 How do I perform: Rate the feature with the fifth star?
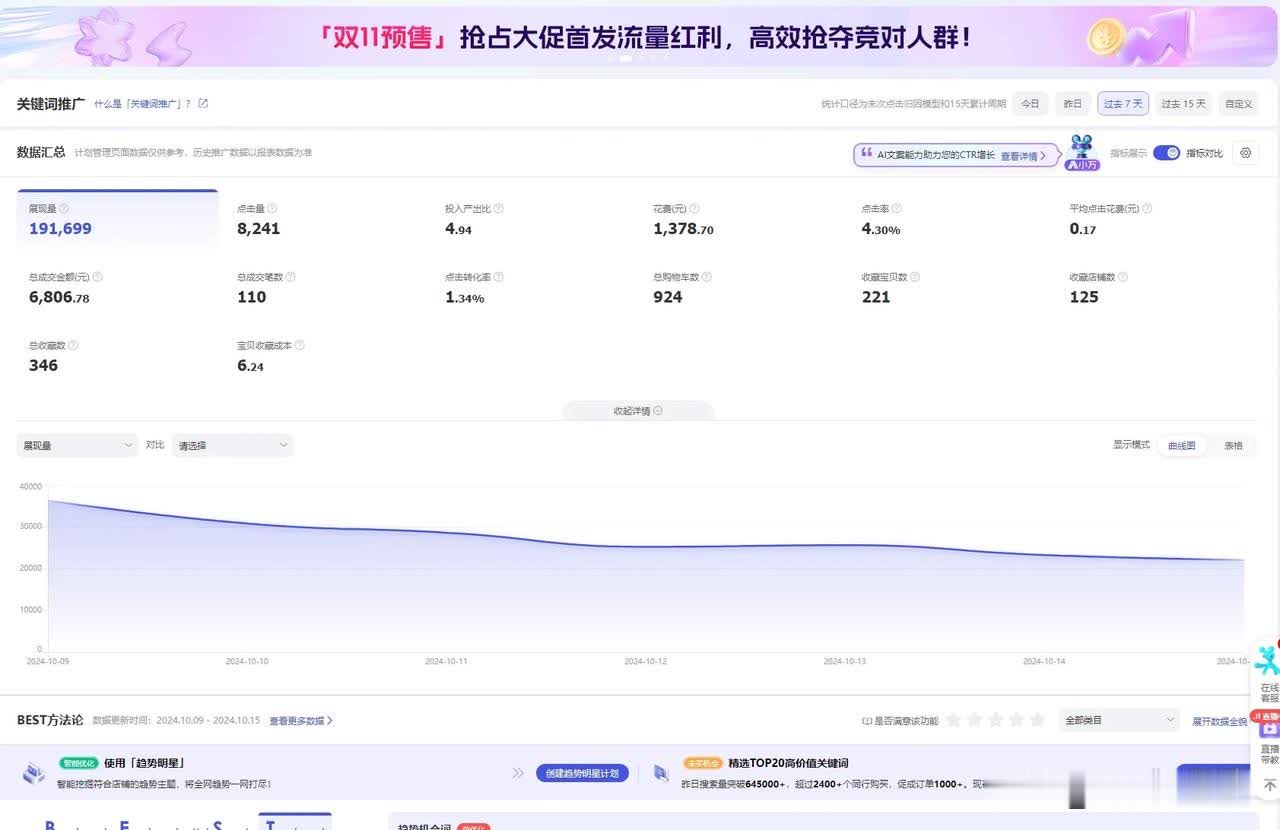pyautogui.click(x=1037, y=720)
